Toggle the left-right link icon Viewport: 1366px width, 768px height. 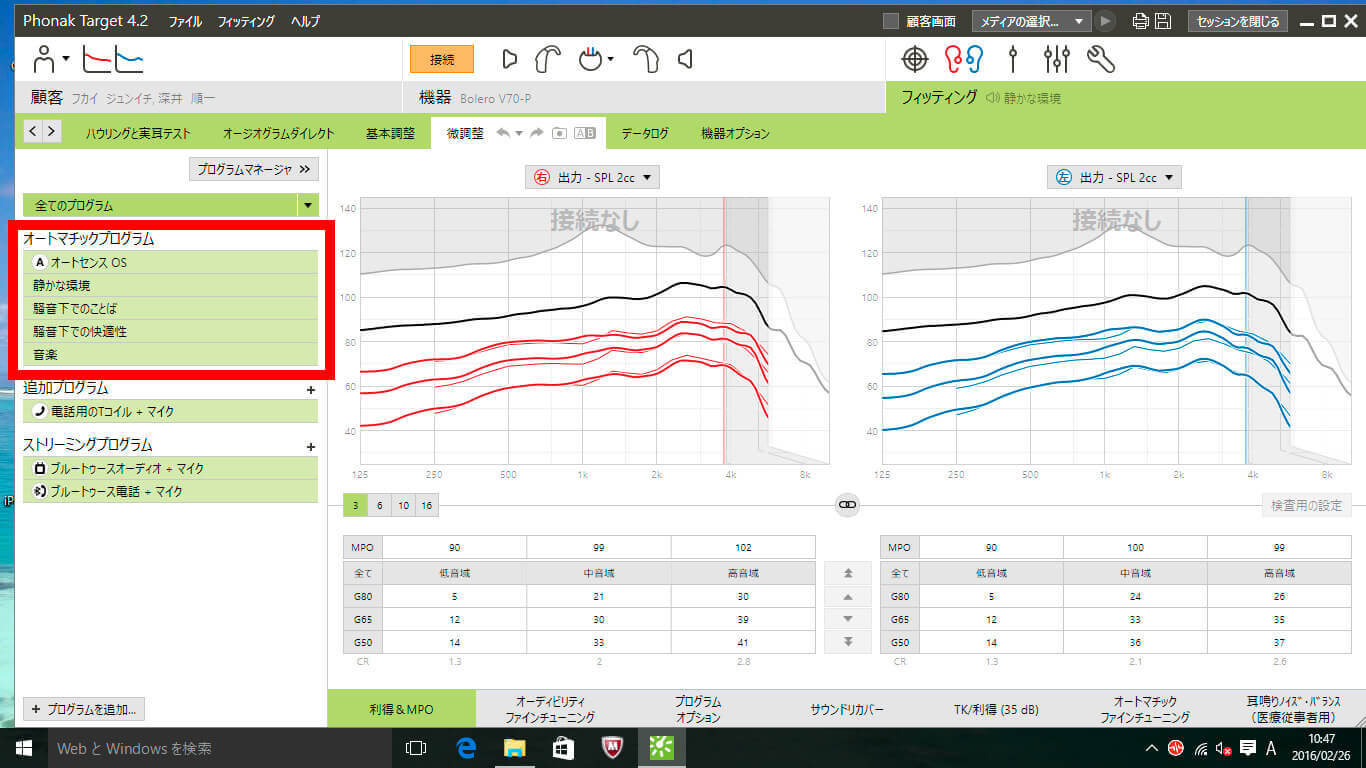point(848,505)
